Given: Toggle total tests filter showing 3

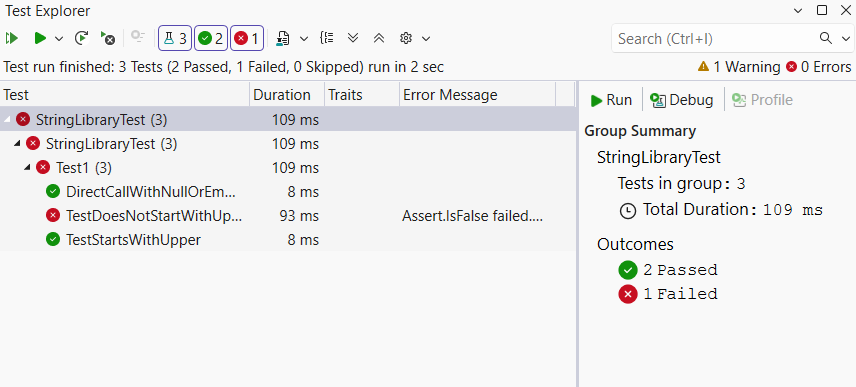Looking at the screenshot, I should point(175,38).
